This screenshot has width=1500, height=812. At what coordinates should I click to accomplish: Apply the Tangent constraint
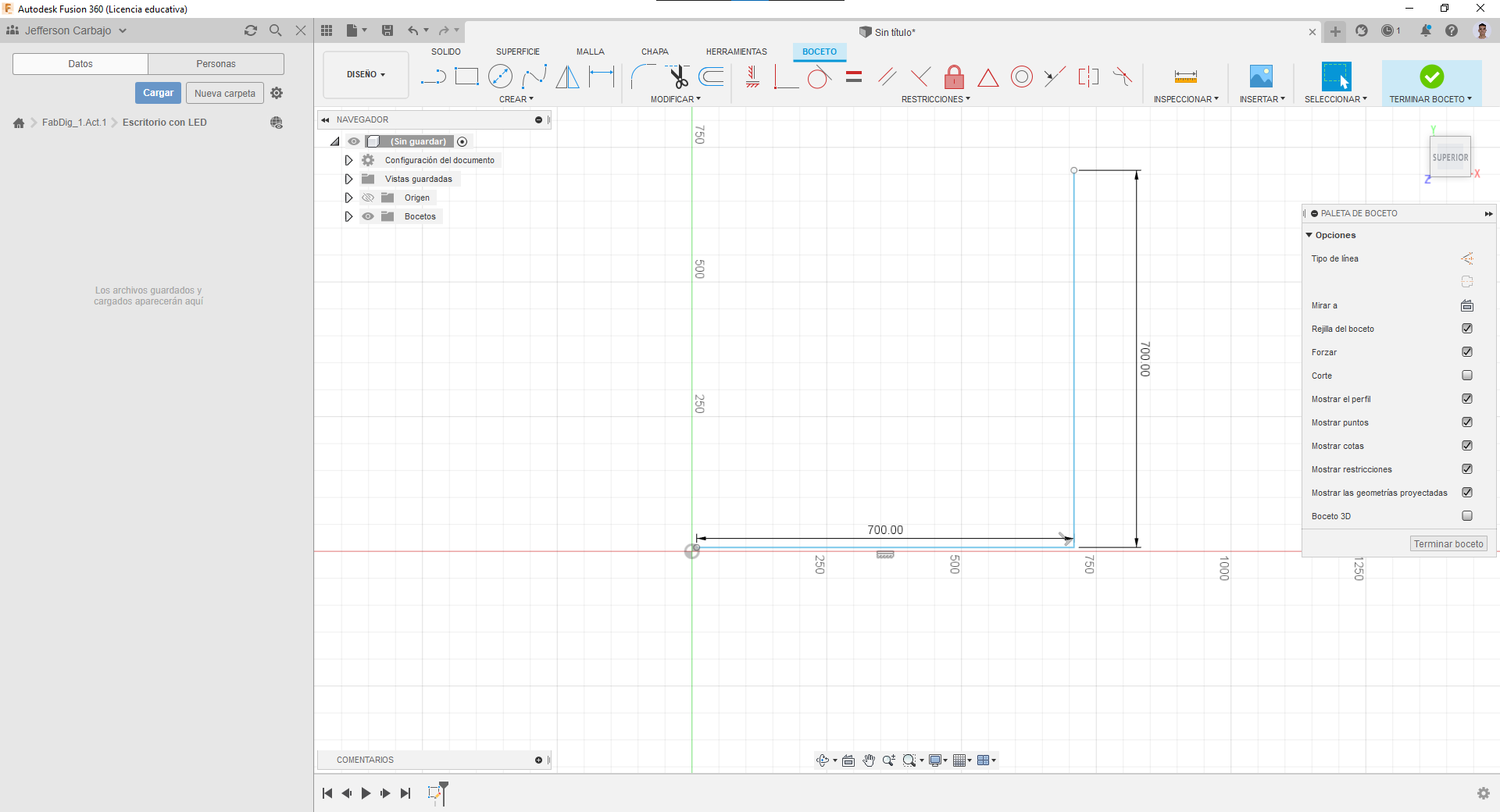pos(819,77)
